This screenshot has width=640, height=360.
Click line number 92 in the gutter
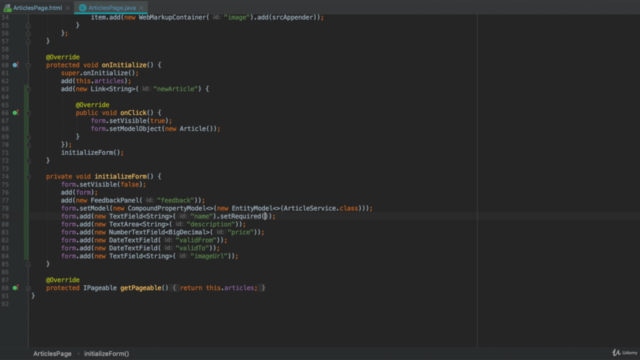pyautogui.click(x=5, y=304)
